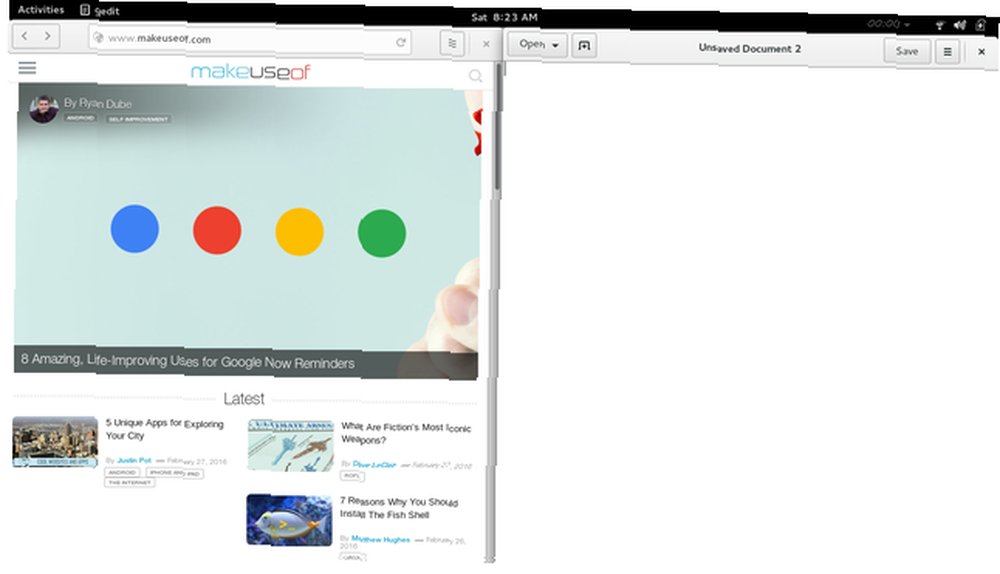Save the unsaved document in gedit
Image resolution: width=1000 pixels, height=574 pixels.
coord(906,51)
